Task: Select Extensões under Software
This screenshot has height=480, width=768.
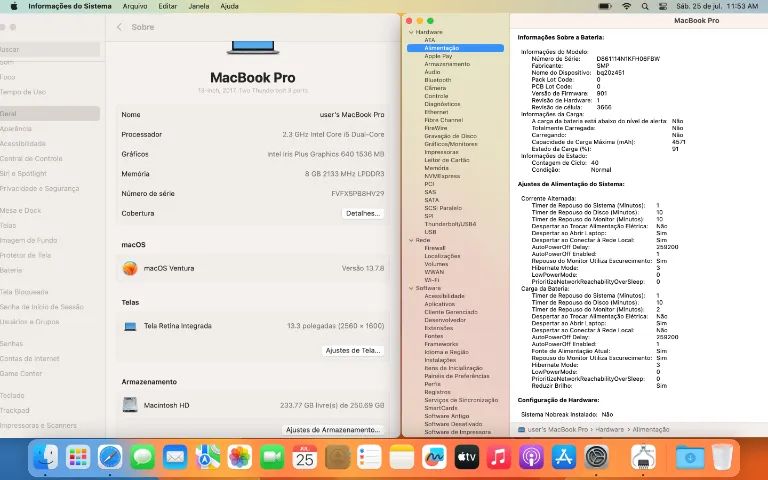Action: (438, 328)
